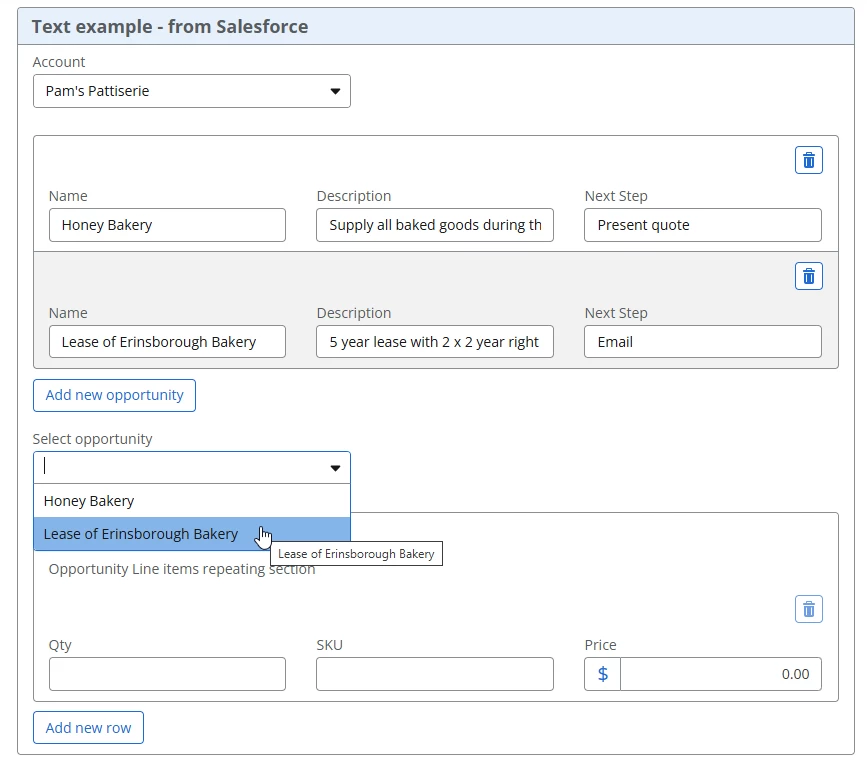Click Add new row button
The image size is (867, 761).
coord(88,728)
